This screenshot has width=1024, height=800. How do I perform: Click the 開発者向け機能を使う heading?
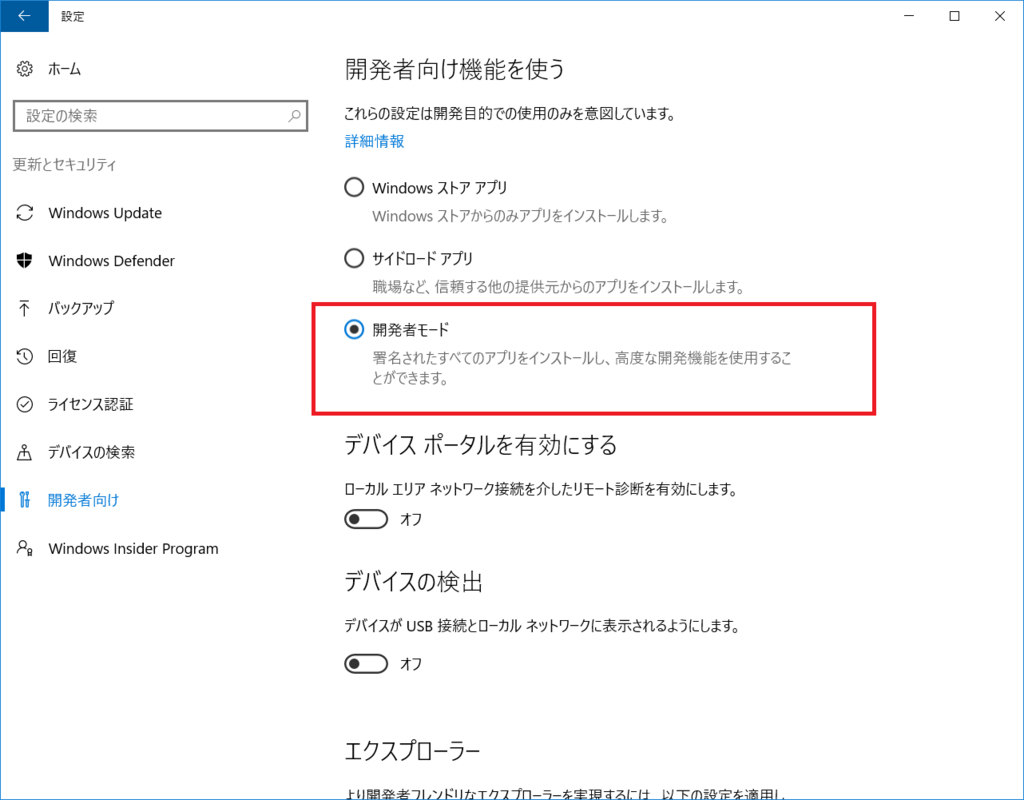455,69
